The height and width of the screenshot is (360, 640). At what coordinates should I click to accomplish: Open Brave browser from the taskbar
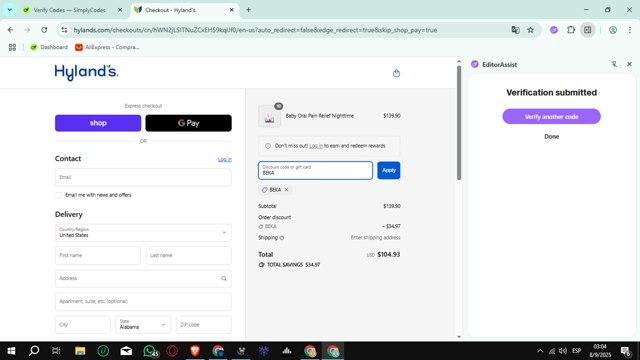[x=195, y=351]
